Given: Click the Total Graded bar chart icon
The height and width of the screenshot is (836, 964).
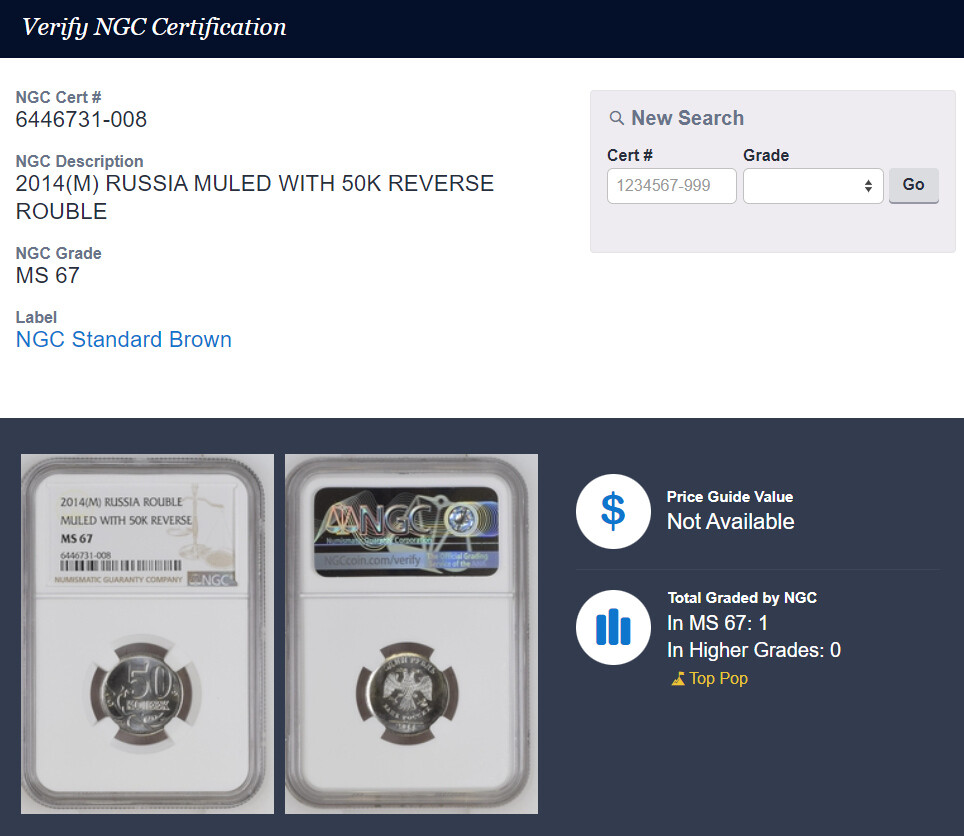Looking at the screenshot, I should [613, 627].
